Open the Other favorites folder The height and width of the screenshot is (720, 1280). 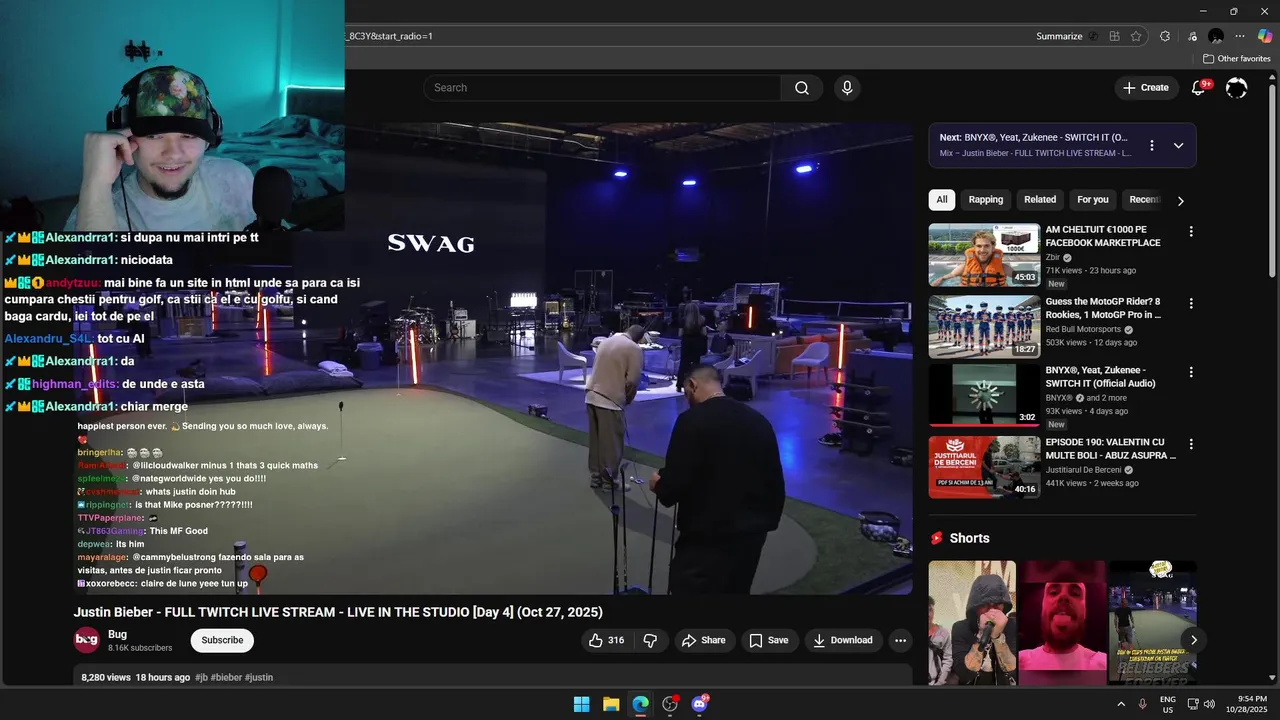tap(1237, 59)
